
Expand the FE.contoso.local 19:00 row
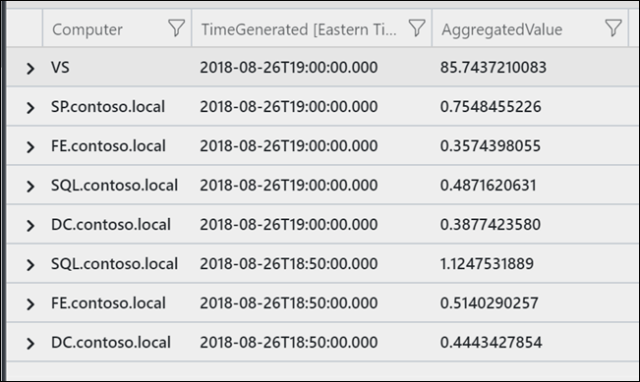point(30,147)
